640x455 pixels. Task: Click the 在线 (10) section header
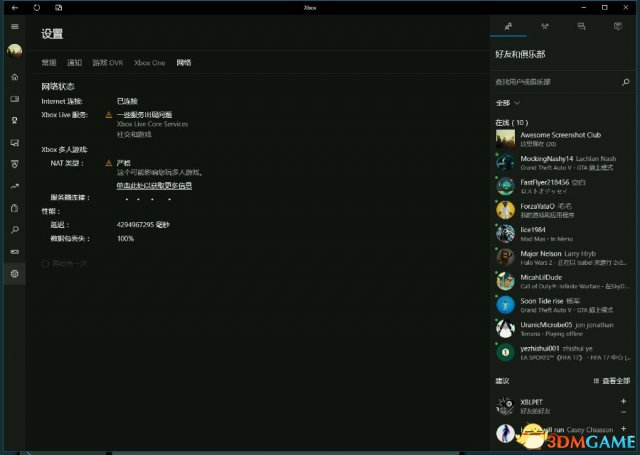click(511, 122)
